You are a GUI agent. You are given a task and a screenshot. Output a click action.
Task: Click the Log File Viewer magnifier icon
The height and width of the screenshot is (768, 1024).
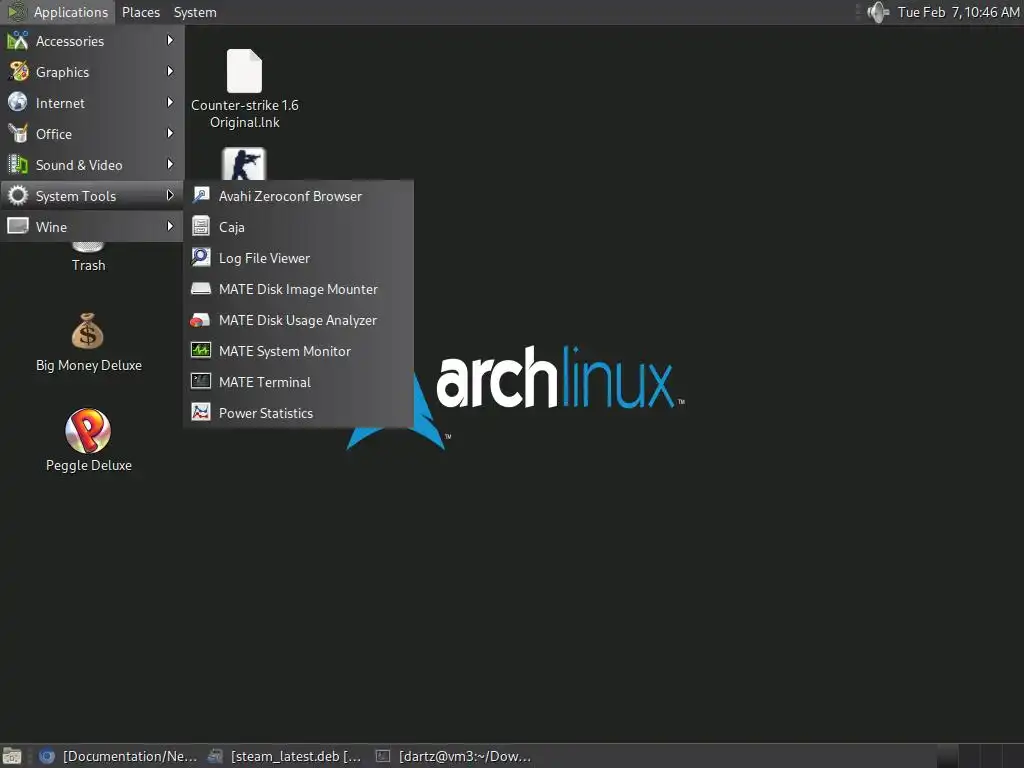[x=200, y=257]
